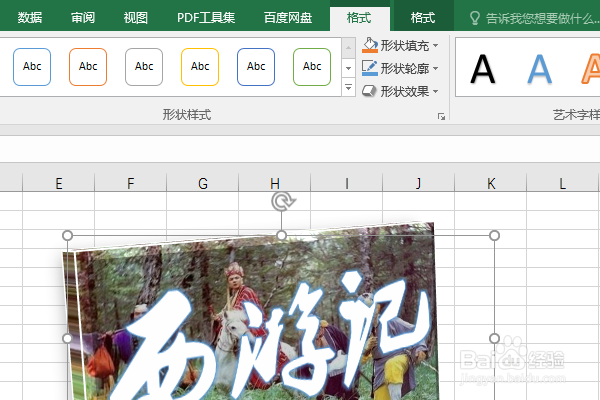Select the active white 格式 tab
Viewport: 600px width, 400px height.
(x=359, y=18)
